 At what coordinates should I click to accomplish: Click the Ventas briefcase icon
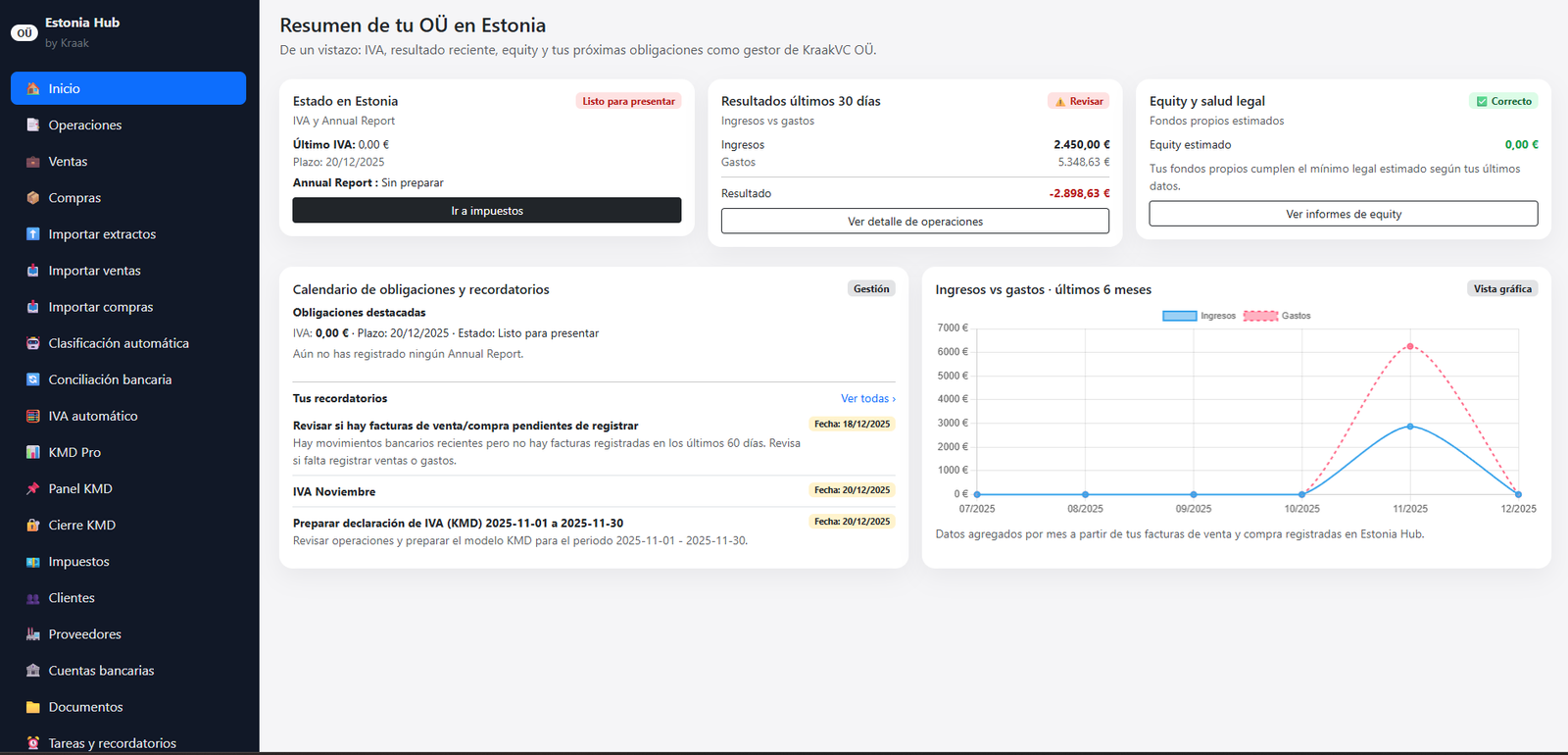pyautogui.click(x=33, y=161)
